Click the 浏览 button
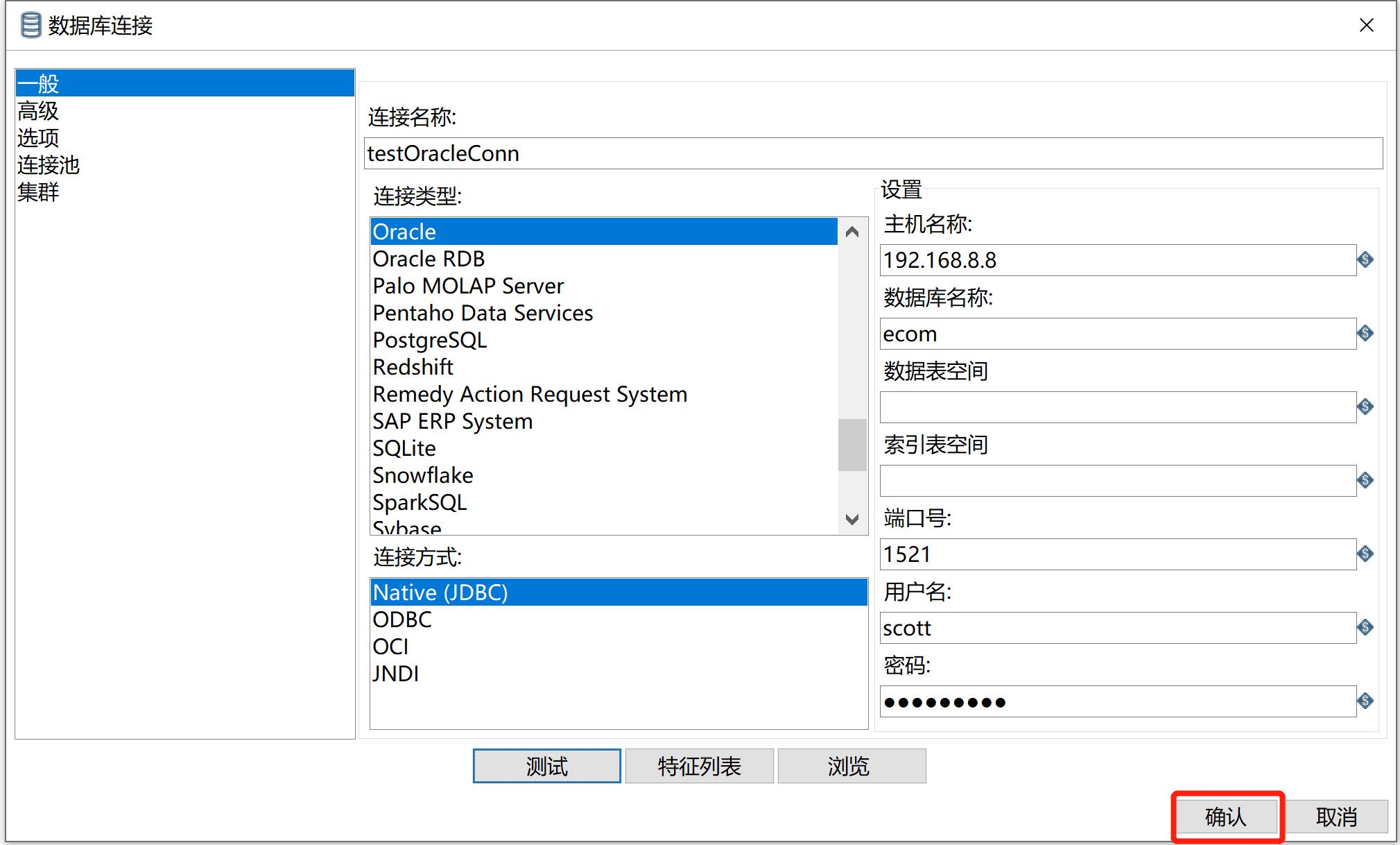 click(852, 766)
